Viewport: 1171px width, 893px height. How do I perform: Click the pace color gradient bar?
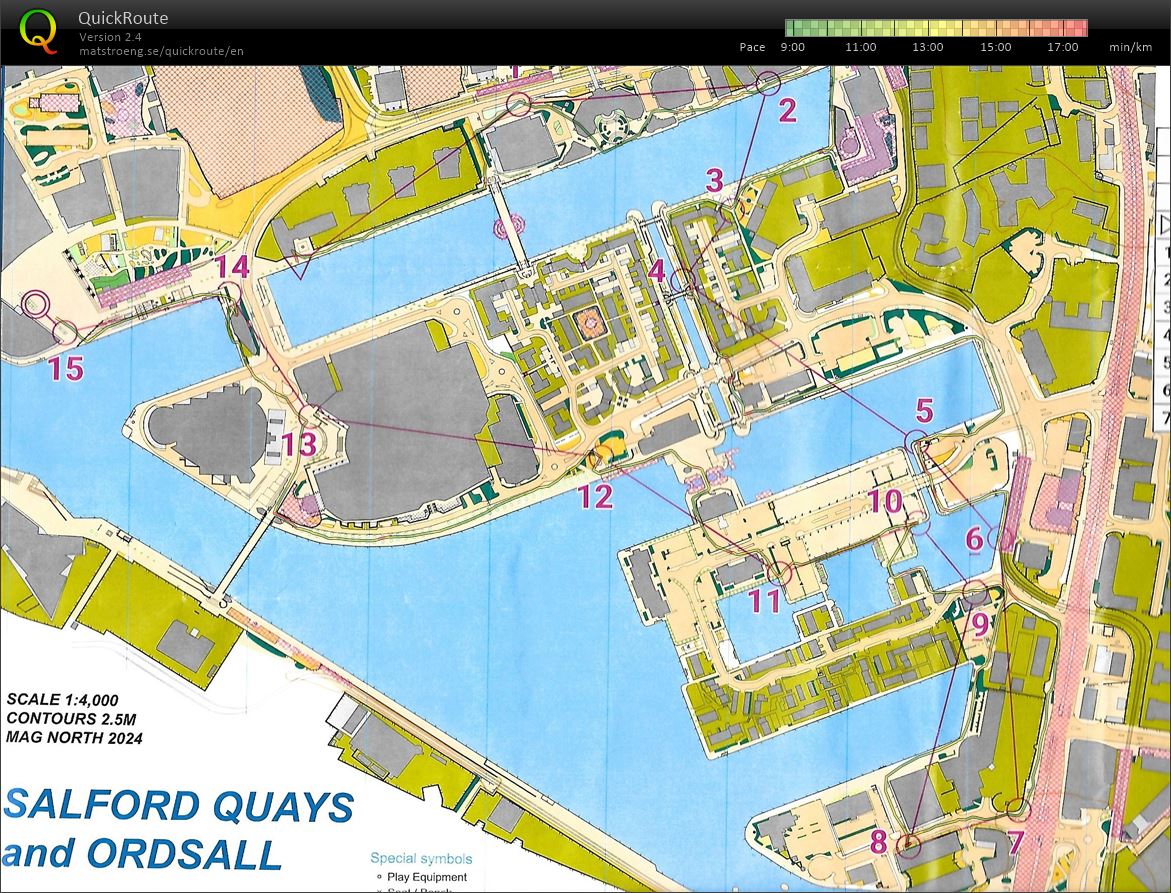(937, 28)
